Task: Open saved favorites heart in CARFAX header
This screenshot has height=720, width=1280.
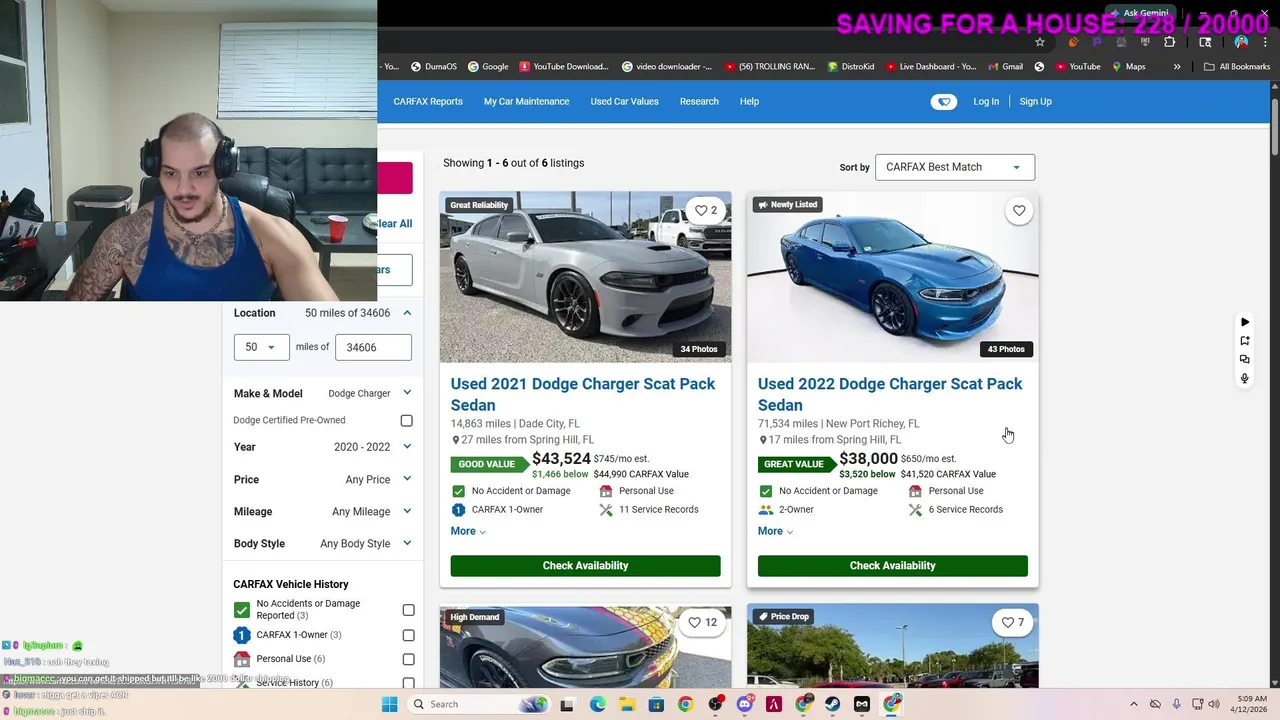Action: (x=944, y=101)
